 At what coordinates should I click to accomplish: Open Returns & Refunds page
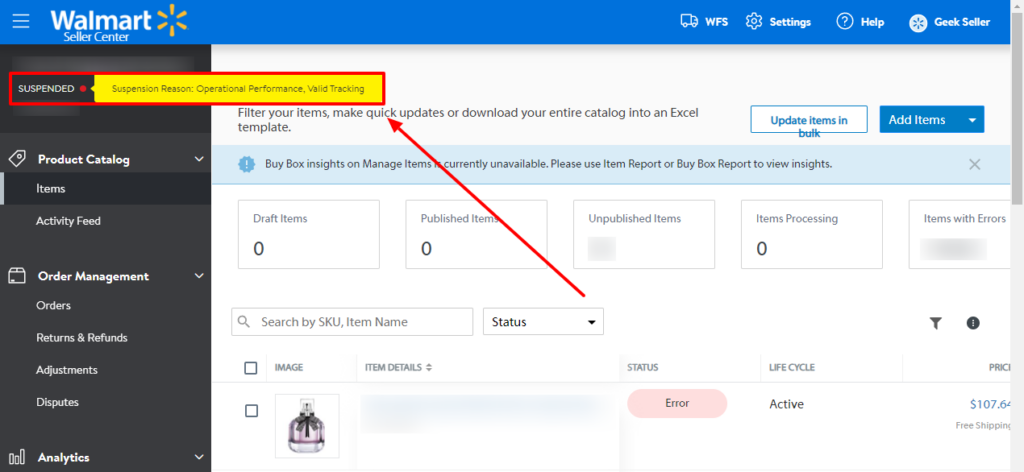82,338
